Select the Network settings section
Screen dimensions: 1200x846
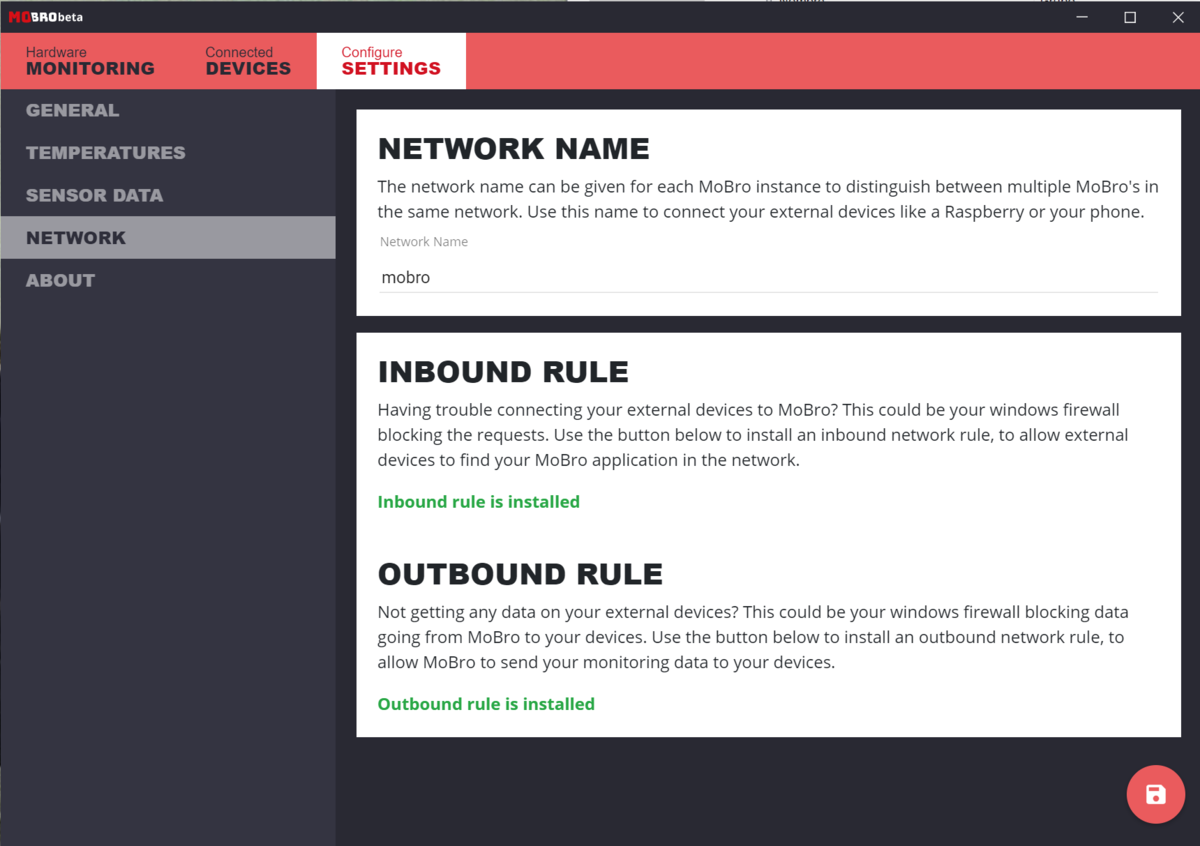coord(168,238)
